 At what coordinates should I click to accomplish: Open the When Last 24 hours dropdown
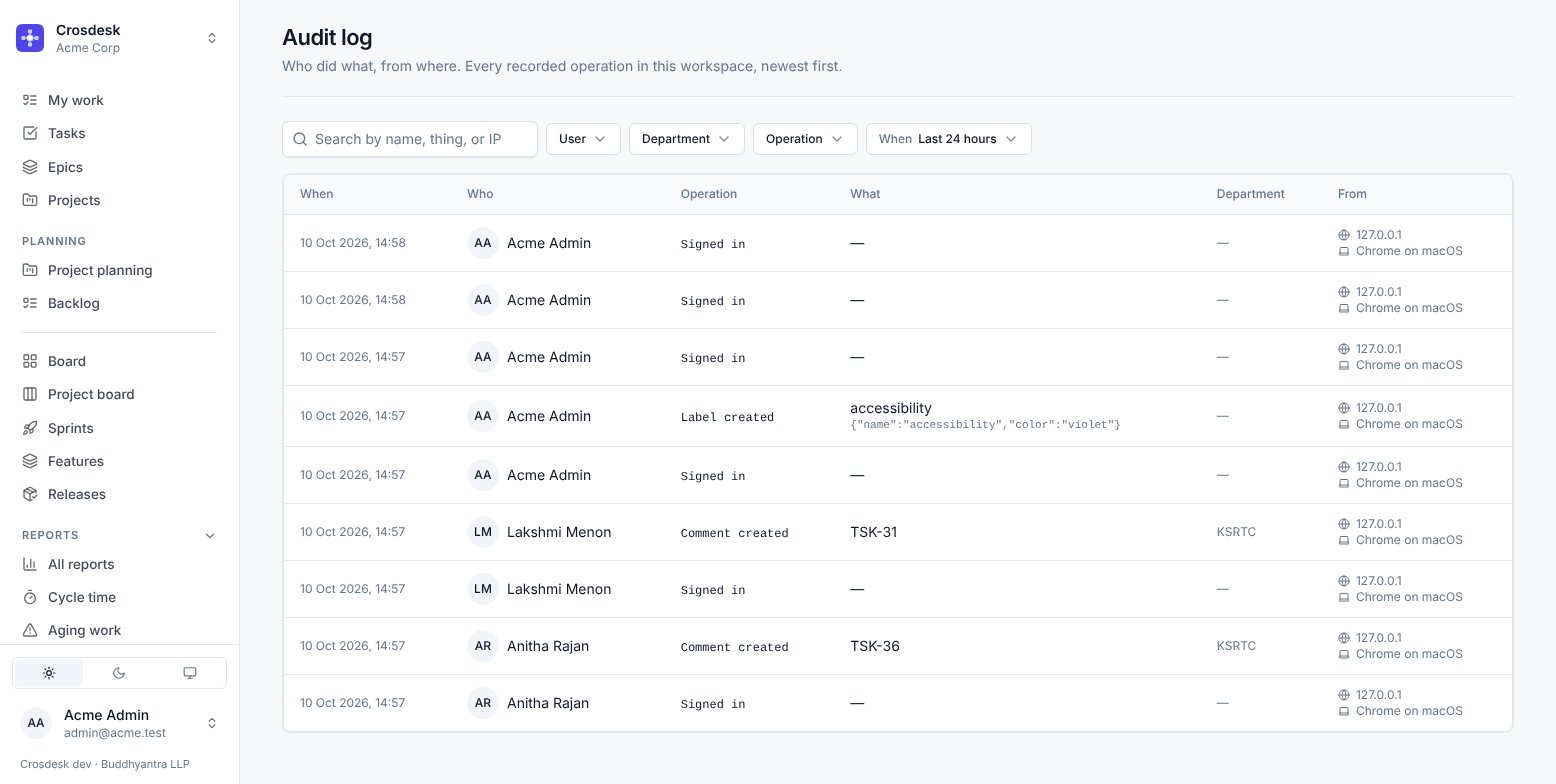949,139
